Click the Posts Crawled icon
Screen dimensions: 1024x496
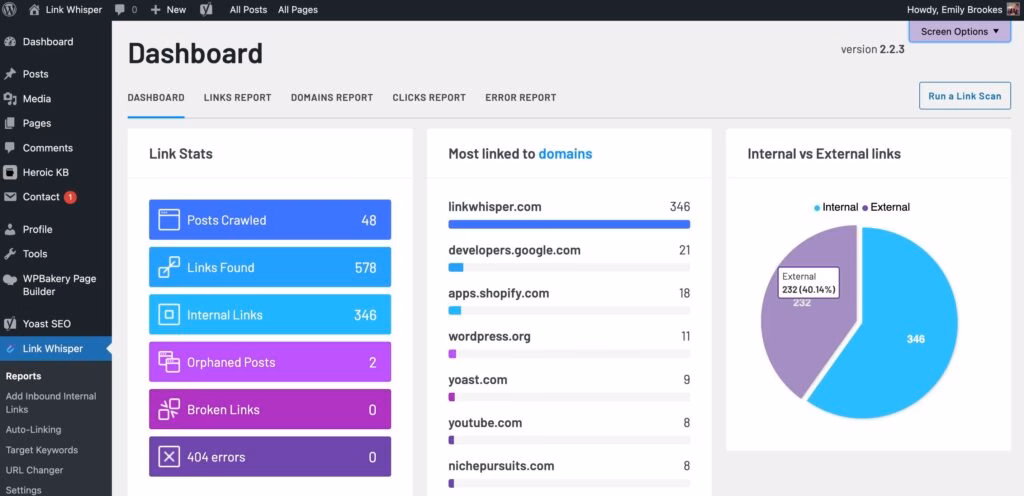pos(169,220)
